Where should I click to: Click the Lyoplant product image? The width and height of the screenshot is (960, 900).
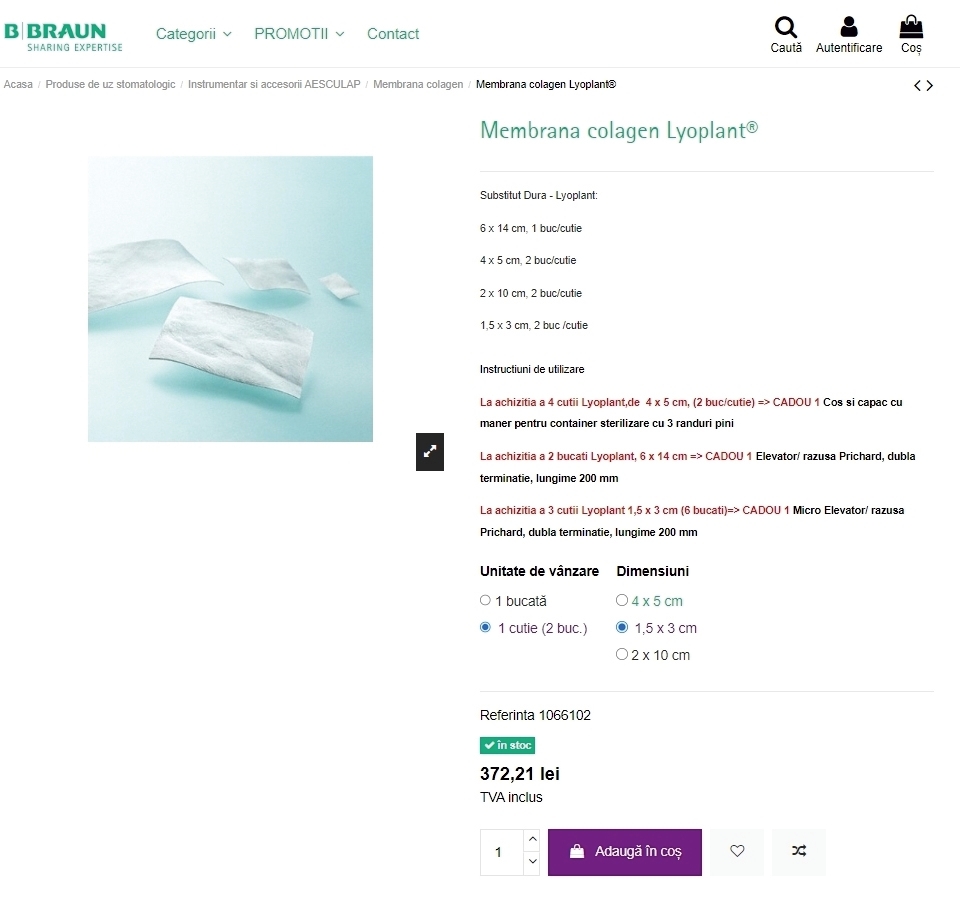click(x=230, y=299)
